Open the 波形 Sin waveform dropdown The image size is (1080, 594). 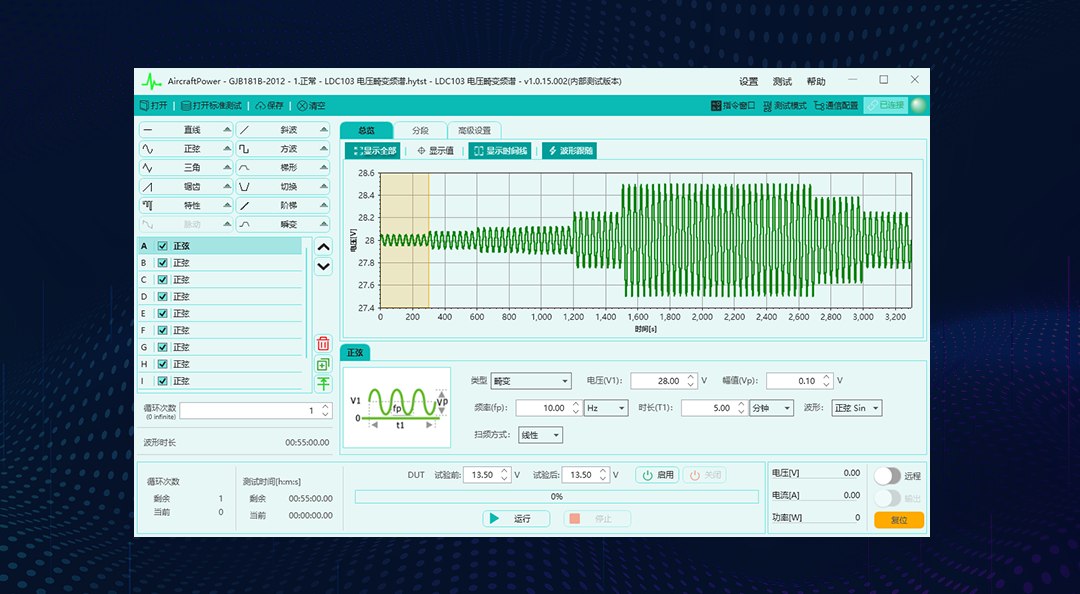857,408
